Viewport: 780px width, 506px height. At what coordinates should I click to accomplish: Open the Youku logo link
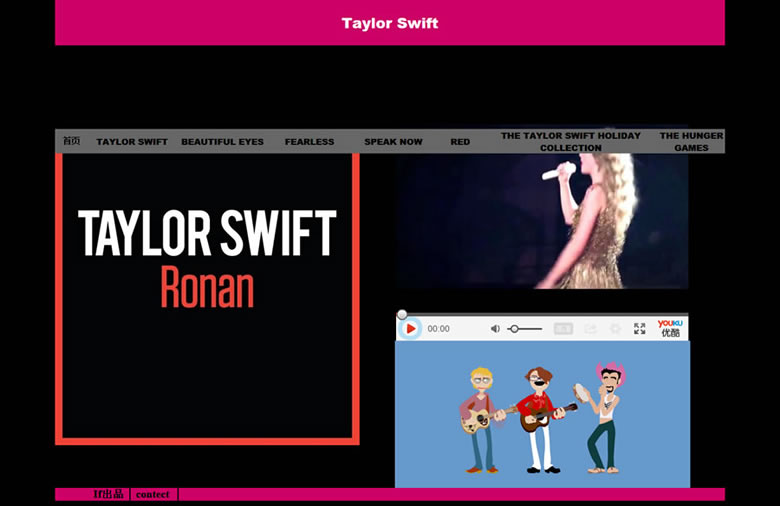(670, 328)
